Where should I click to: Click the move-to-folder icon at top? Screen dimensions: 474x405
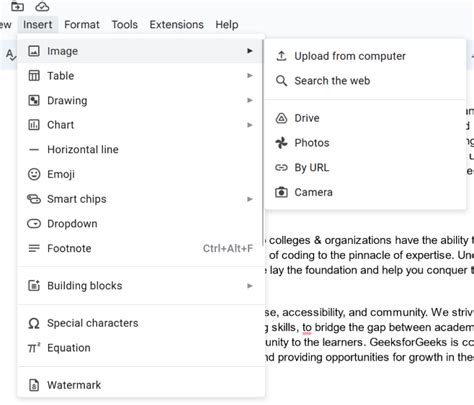[x=17, y=6]
